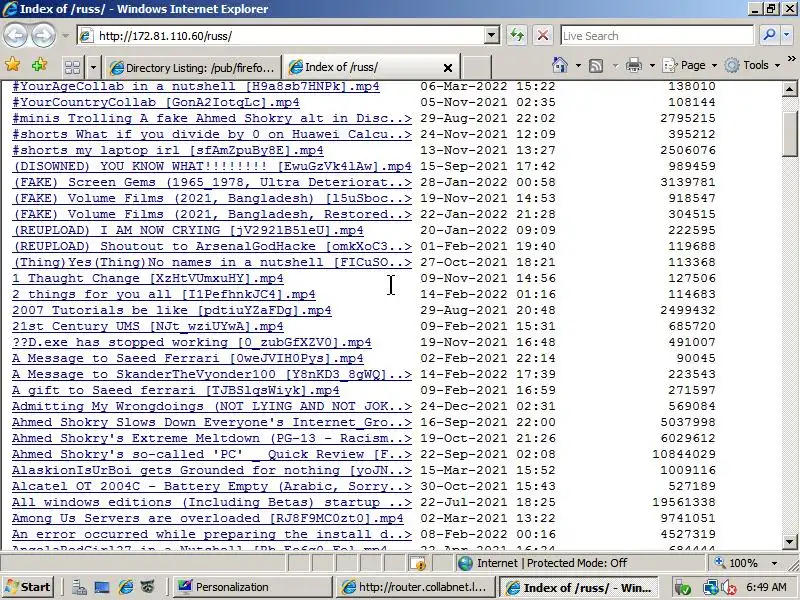Close the Index of /russ/ tab
This screenshot has height=600, width=800.
pyautogui.click(x=447, y=67)
